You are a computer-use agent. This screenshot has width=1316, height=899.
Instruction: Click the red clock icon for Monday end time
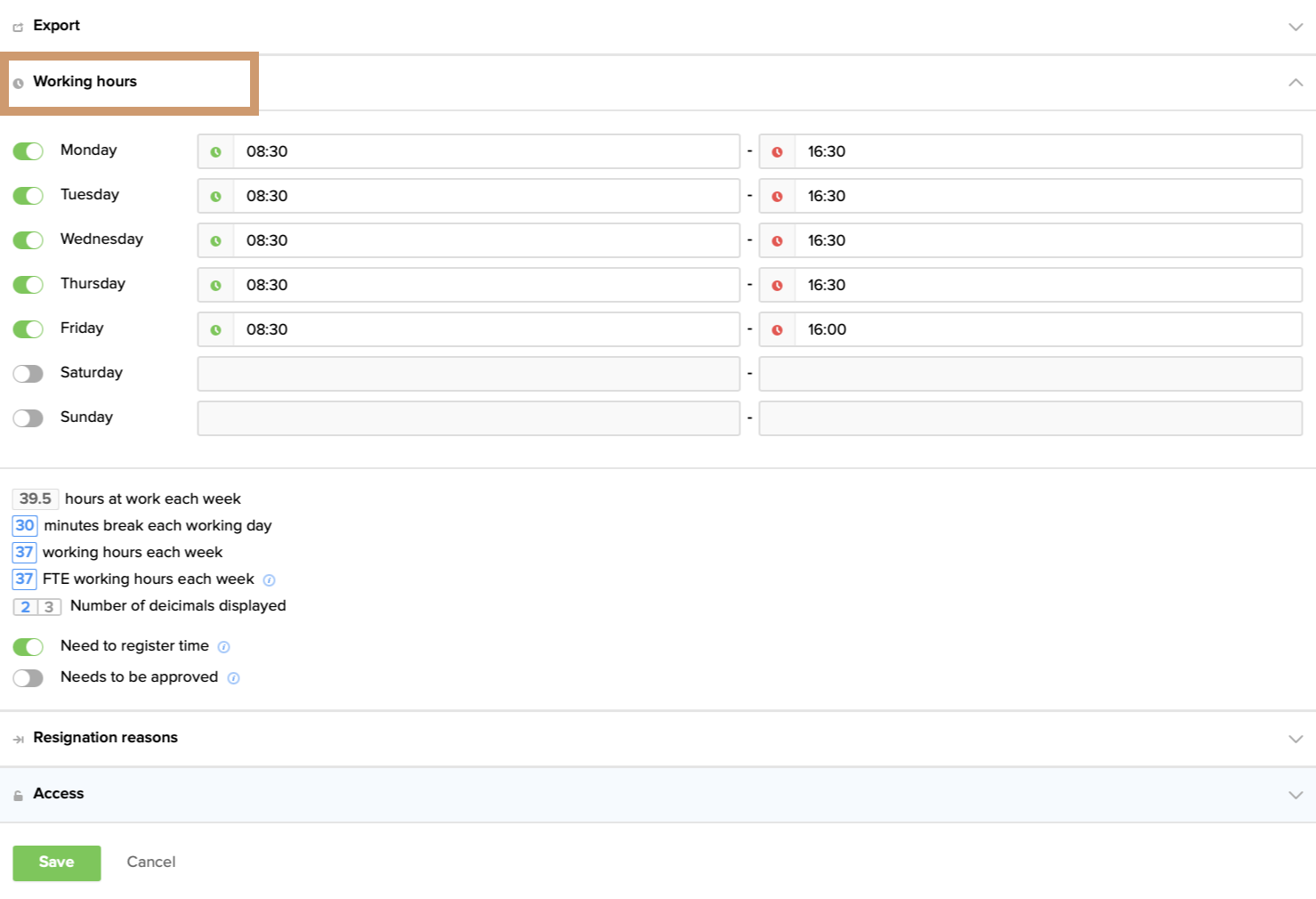[x=777, y=152]
